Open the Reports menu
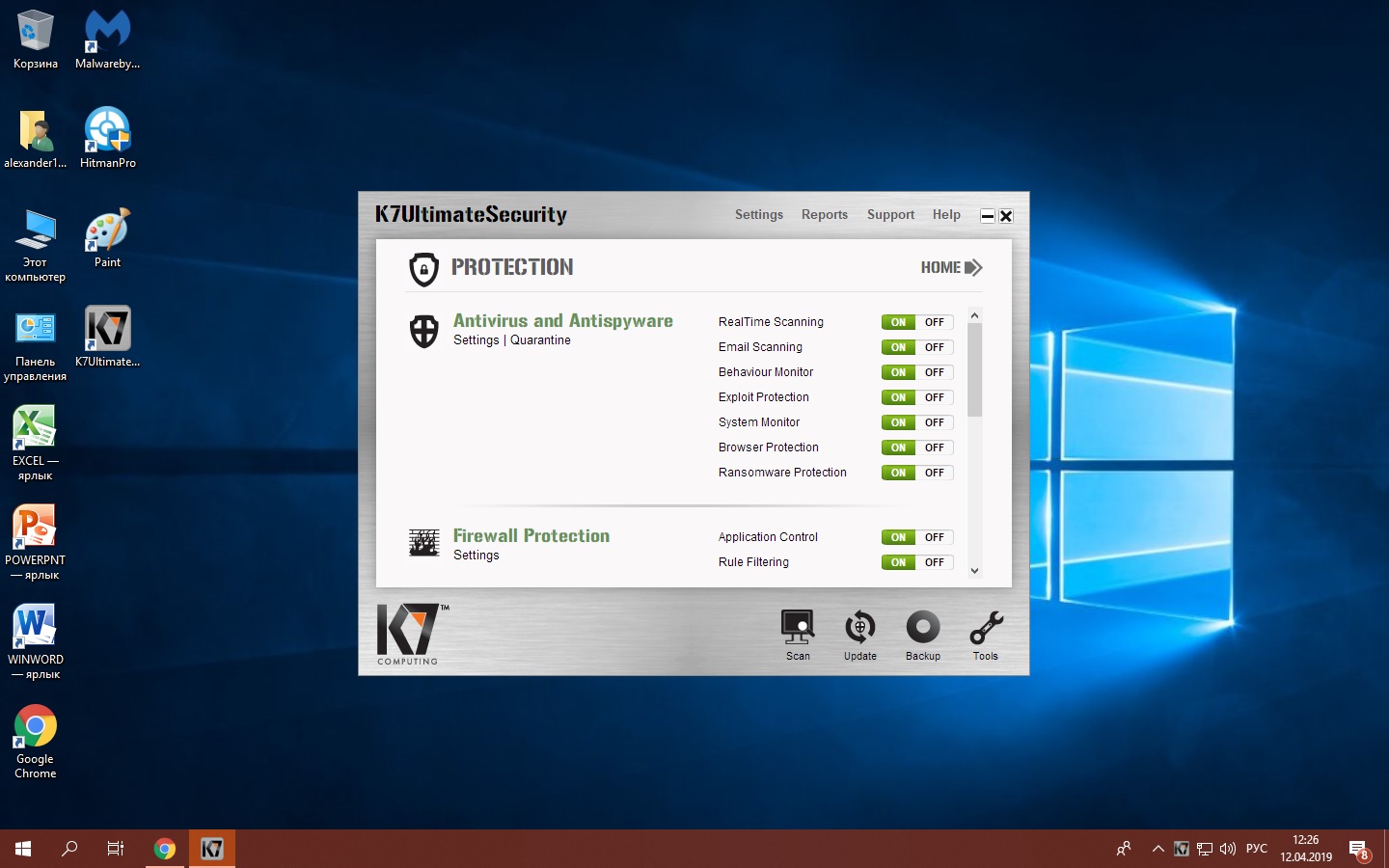Image resolution: width=1389 pixels, height=868 pixels. [x=825, y=215]
